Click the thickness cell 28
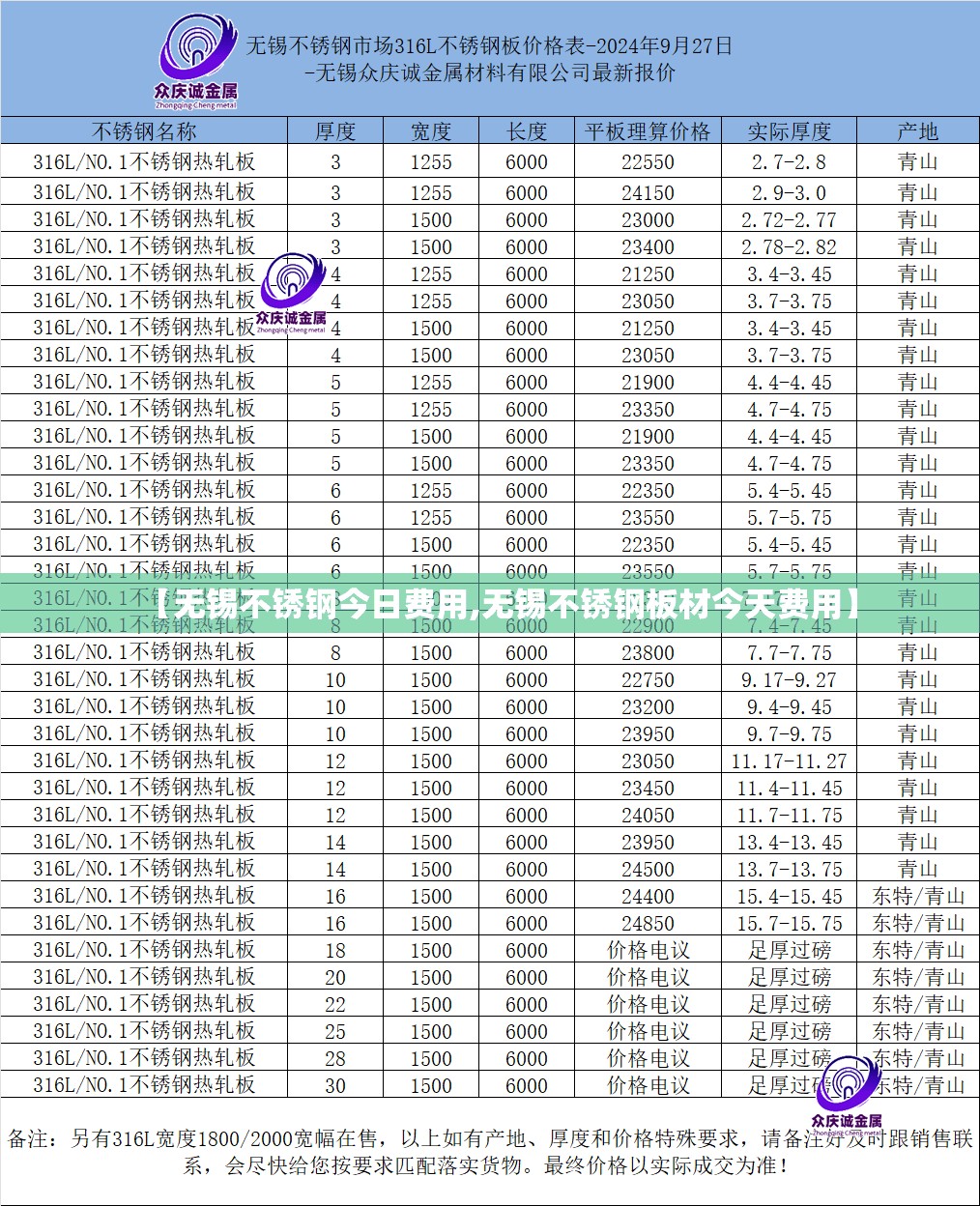Viewport: 980px width, 1206px height. pos(335,1058)
